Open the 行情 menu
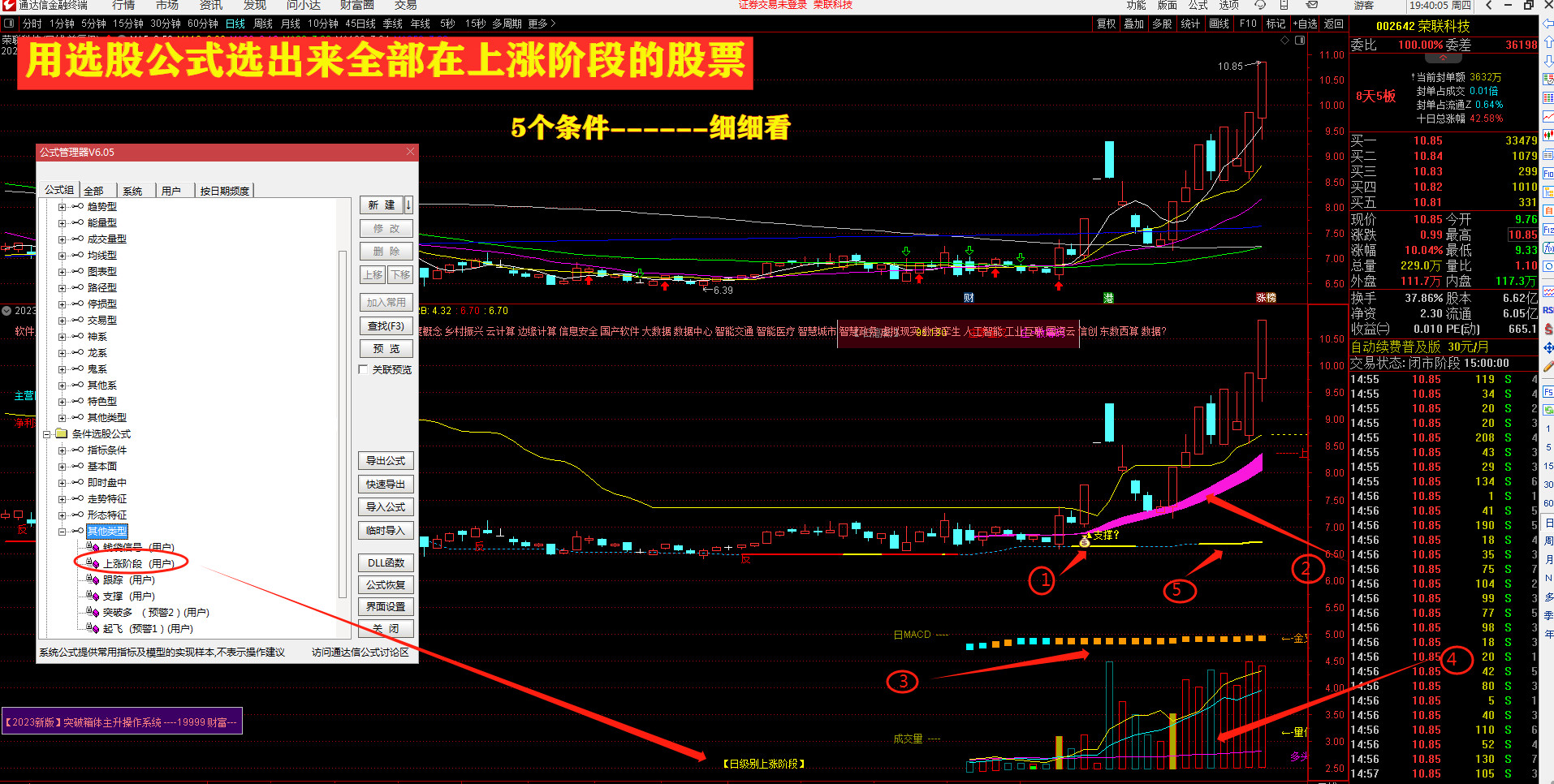The image size is (1554, 784). coord(123,5)
